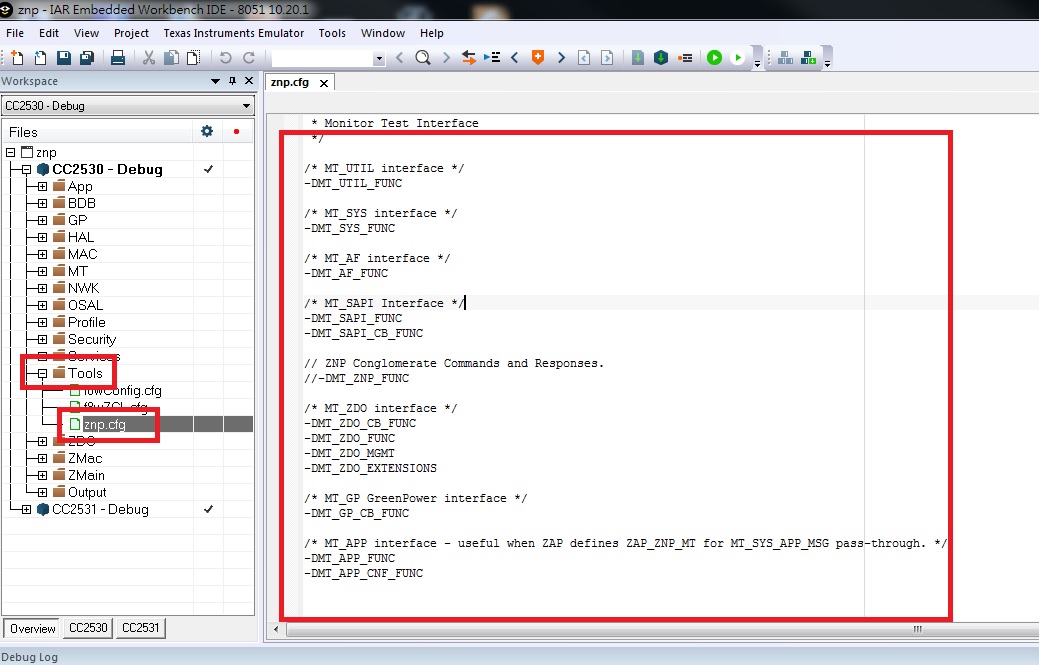1039x665 pixels.
Task: Switch to the Overview workspace tab
Action: 32,628
